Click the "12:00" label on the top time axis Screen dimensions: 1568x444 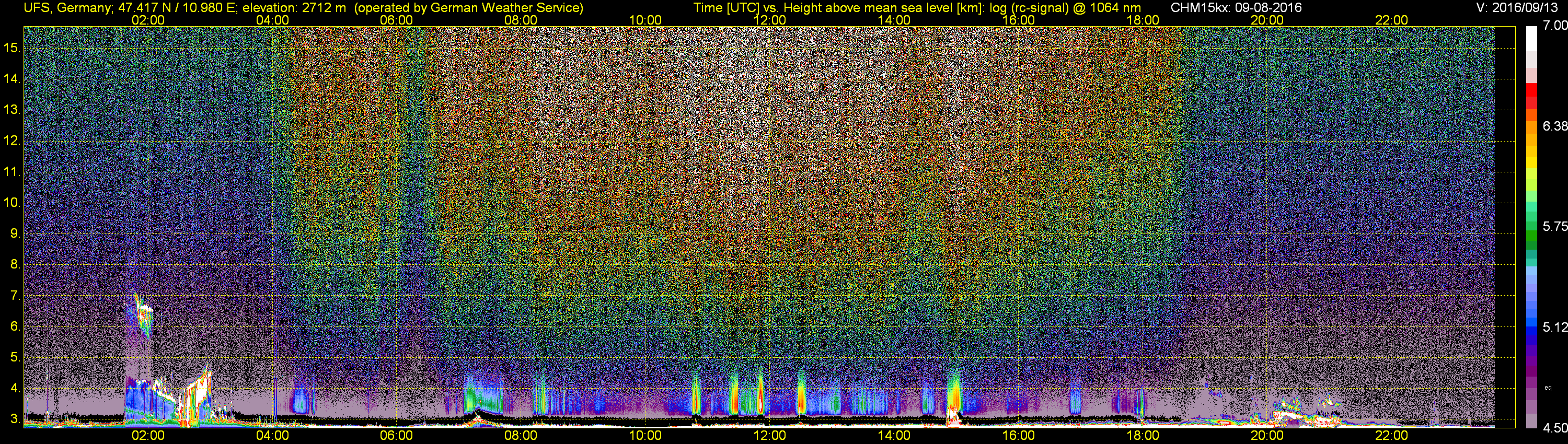click(769, 20)
